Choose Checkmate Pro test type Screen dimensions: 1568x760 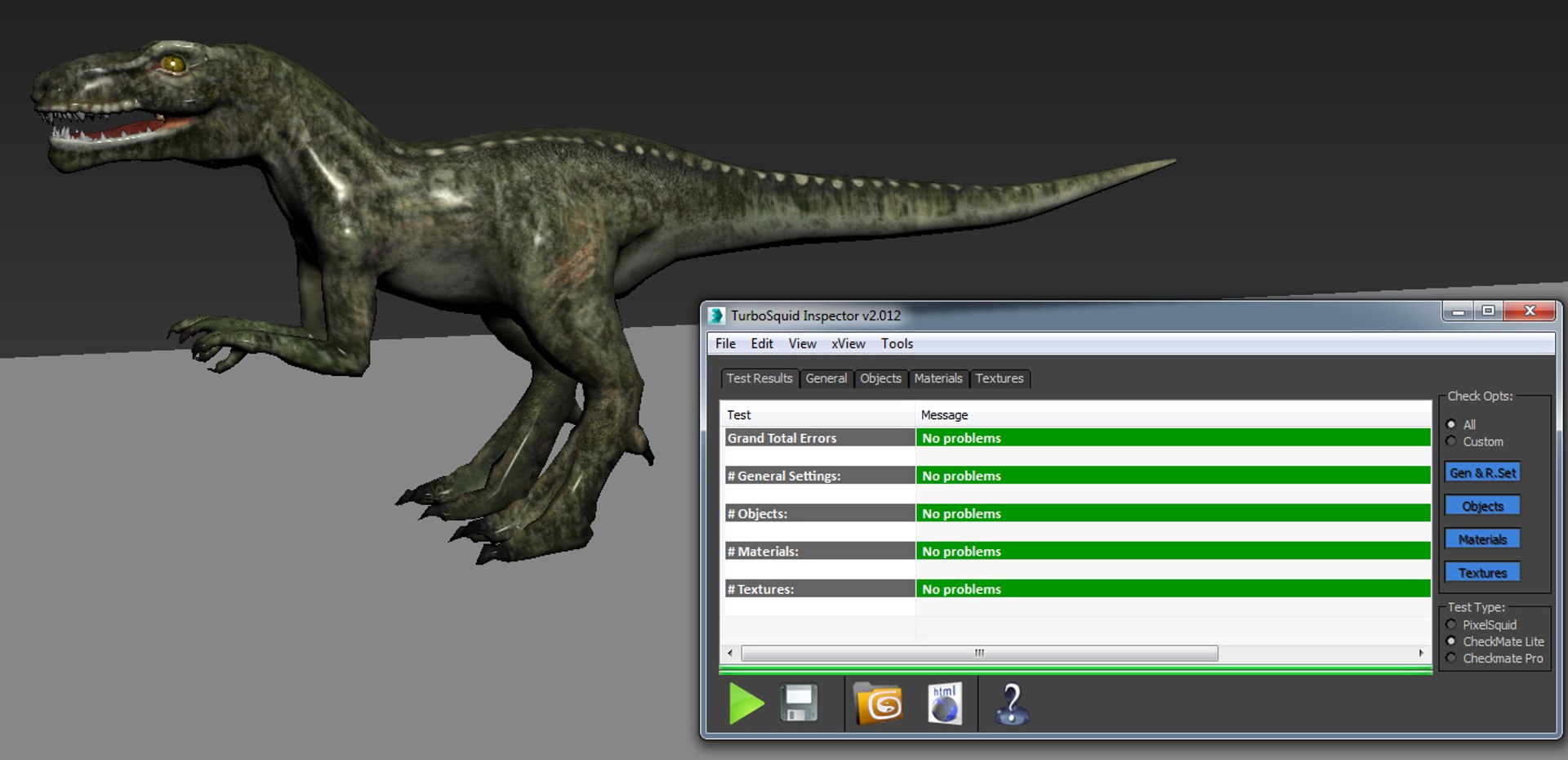click(1451, 658)
